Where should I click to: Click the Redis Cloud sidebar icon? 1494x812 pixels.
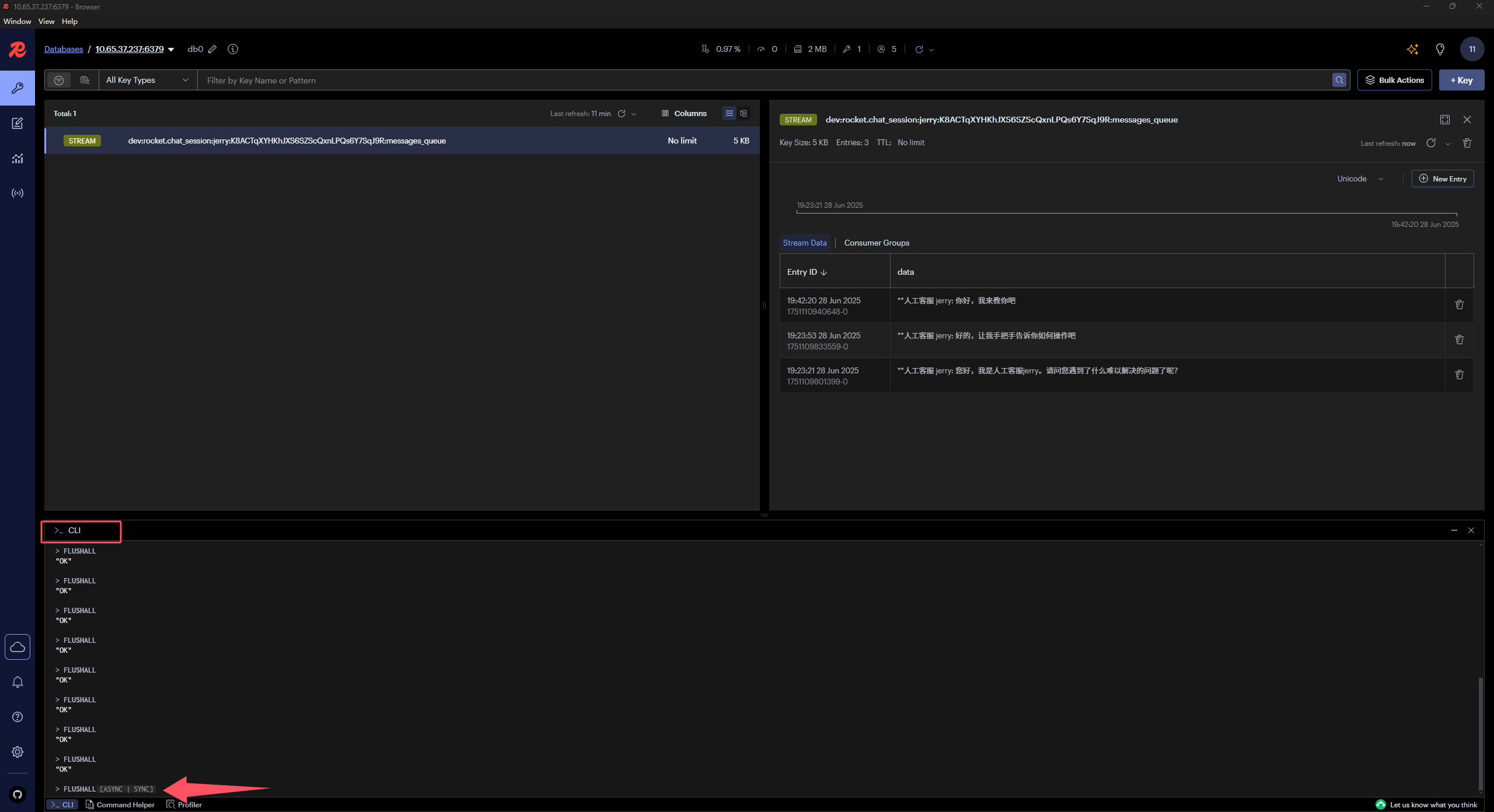point(18,647)
